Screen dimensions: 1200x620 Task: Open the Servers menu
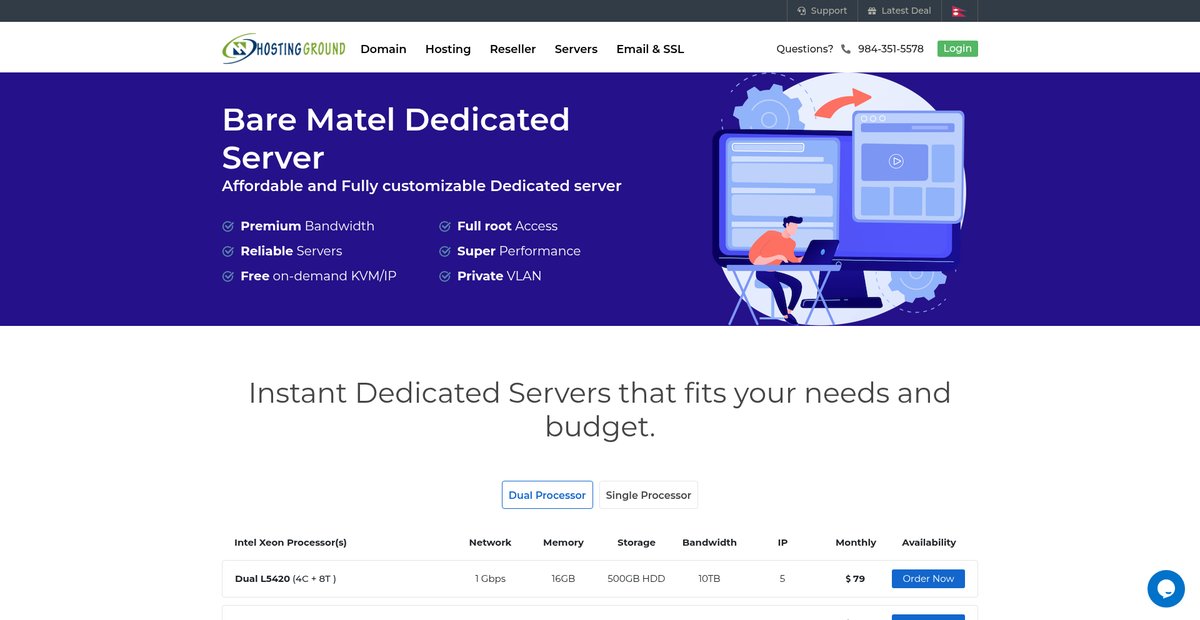click(576, 49)
